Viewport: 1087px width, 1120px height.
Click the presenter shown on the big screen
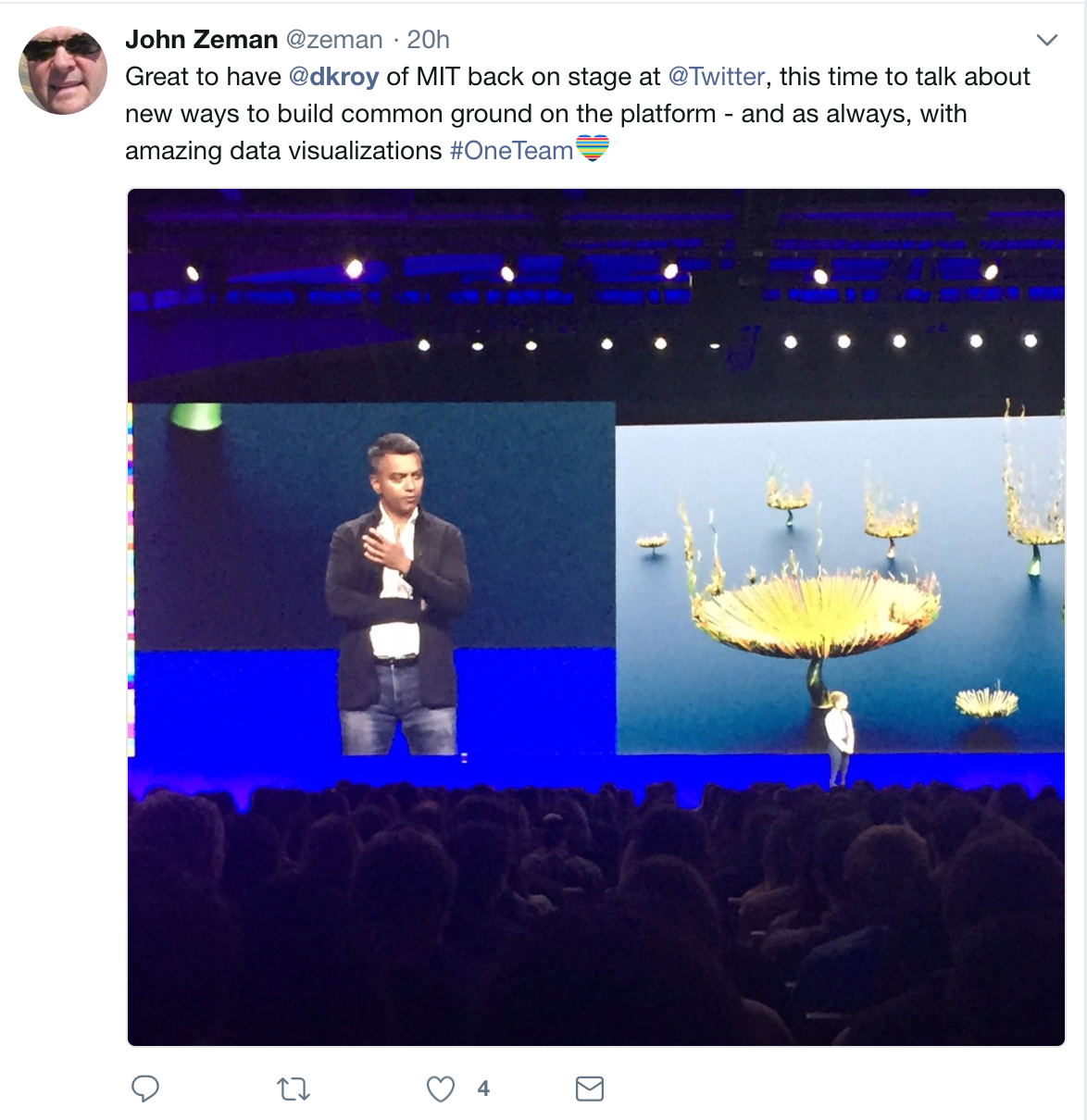(398, 594)
